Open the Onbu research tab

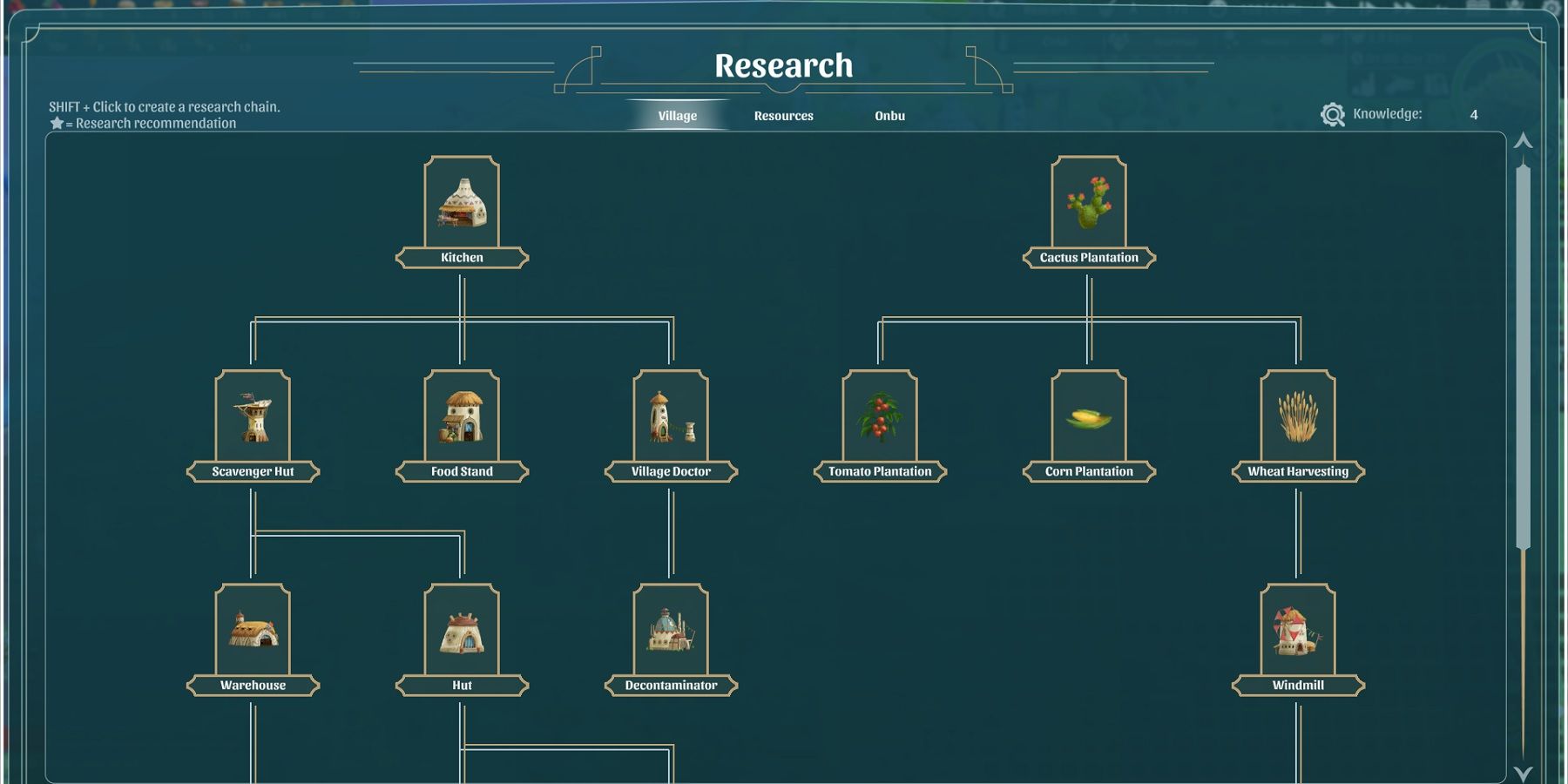pos(889,115)
